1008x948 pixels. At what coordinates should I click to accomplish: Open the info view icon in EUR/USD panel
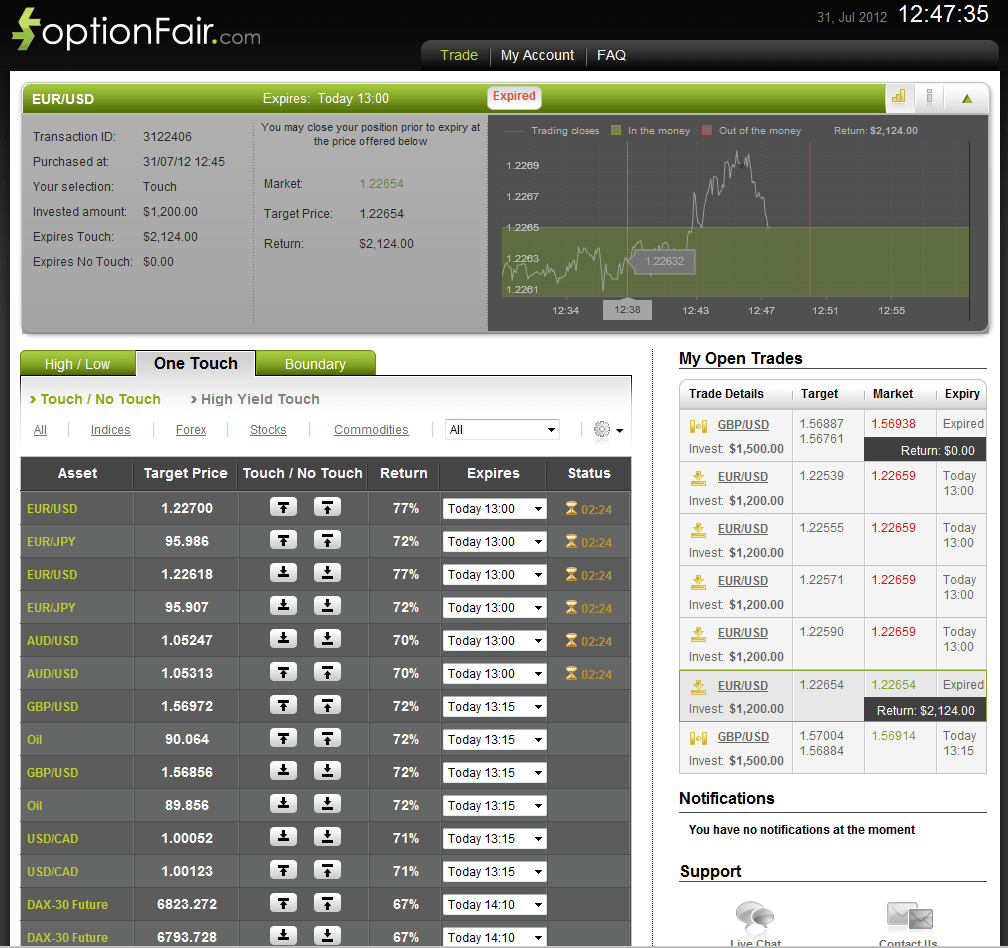pyautogui.click(x=929, y=97)
